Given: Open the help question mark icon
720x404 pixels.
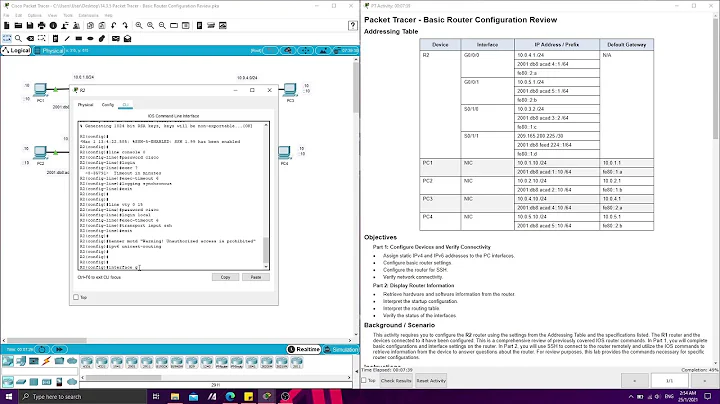Looking at the screenshot, I should (x=353, y=25).
